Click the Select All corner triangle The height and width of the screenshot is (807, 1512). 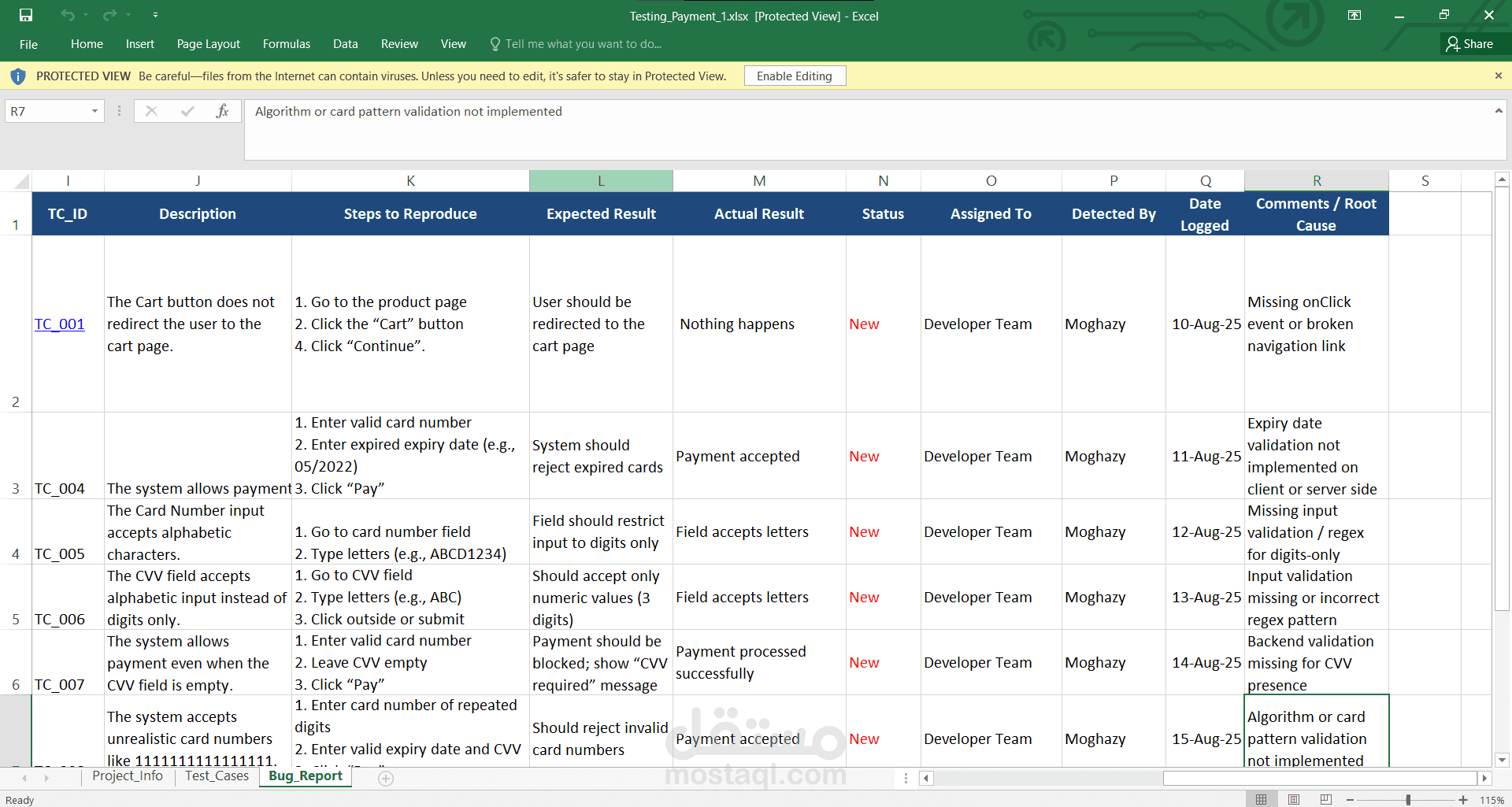21,181
